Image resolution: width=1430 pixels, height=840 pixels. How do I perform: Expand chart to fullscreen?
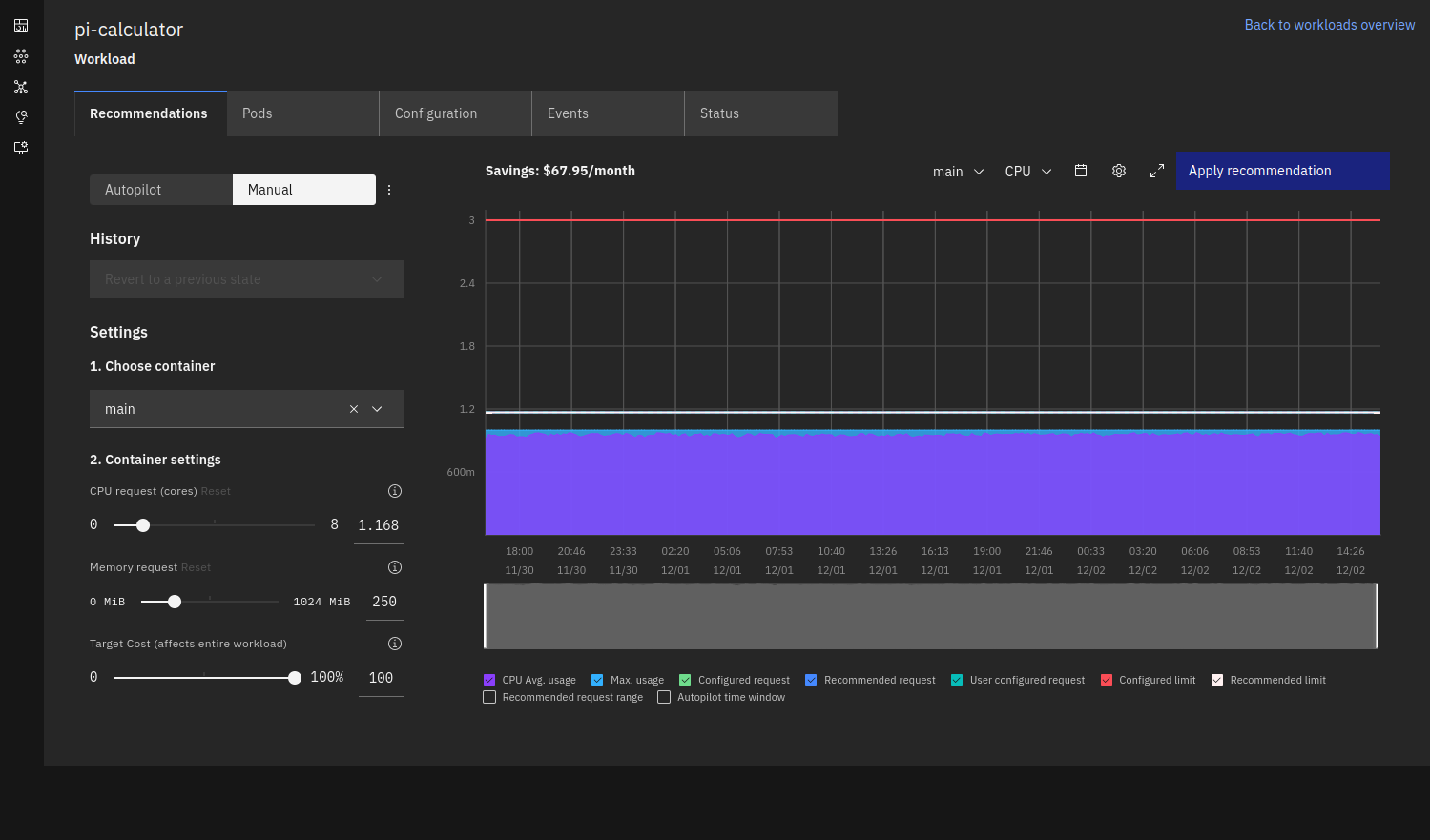(1157, 171)
